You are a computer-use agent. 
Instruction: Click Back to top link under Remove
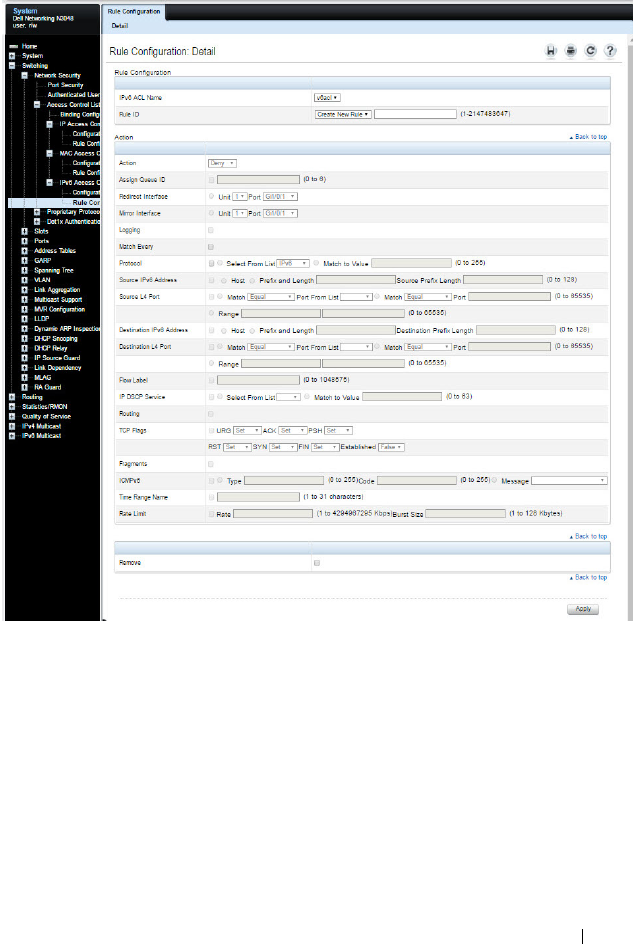click(x=588, y=577)
